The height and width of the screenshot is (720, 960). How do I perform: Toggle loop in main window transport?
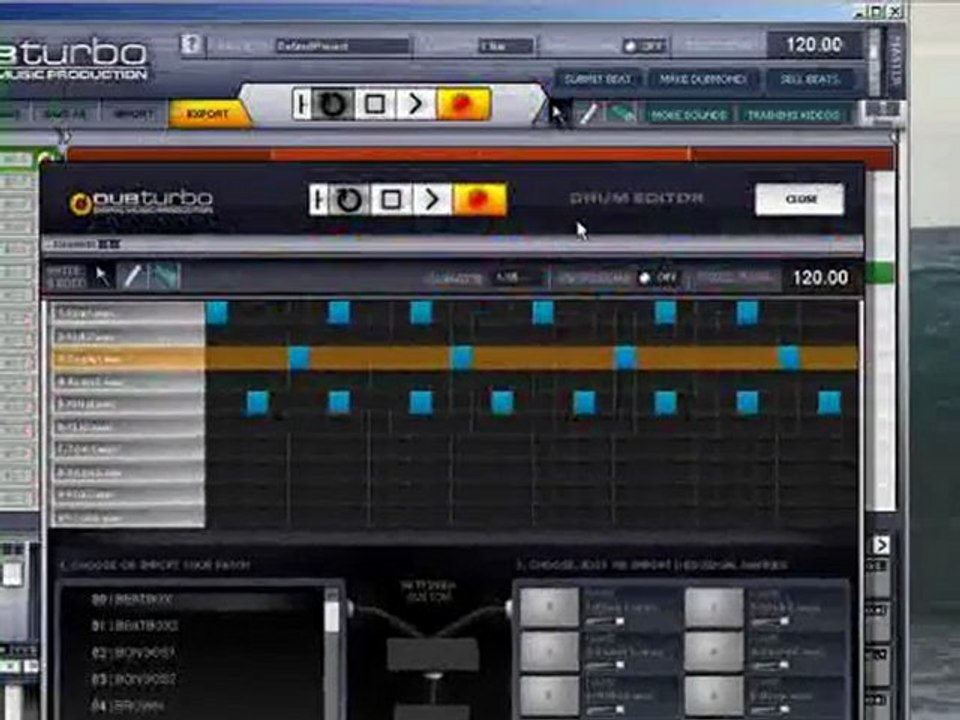(x=332, y=103)
